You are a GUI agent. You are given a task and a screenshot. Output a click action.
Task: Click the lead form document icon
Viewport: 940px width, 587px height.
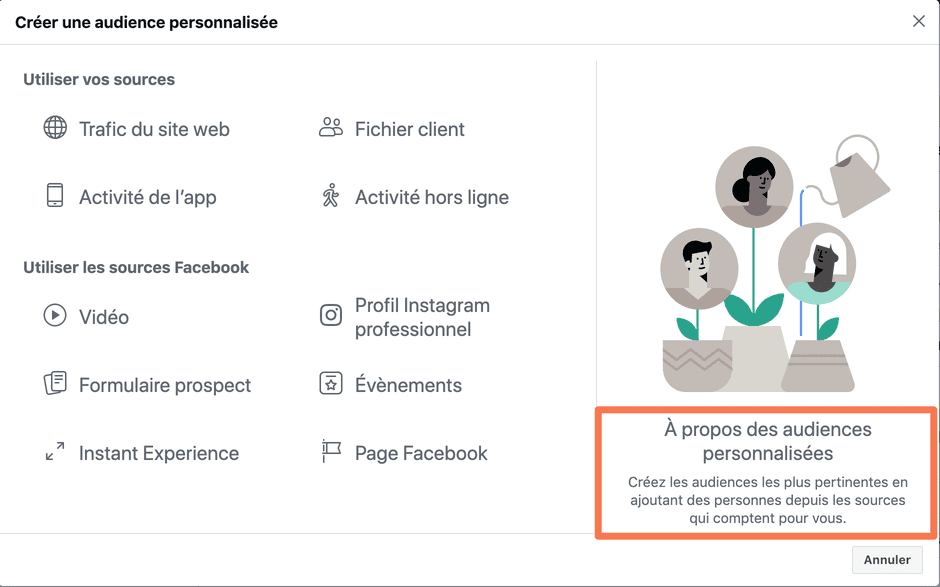55,384
